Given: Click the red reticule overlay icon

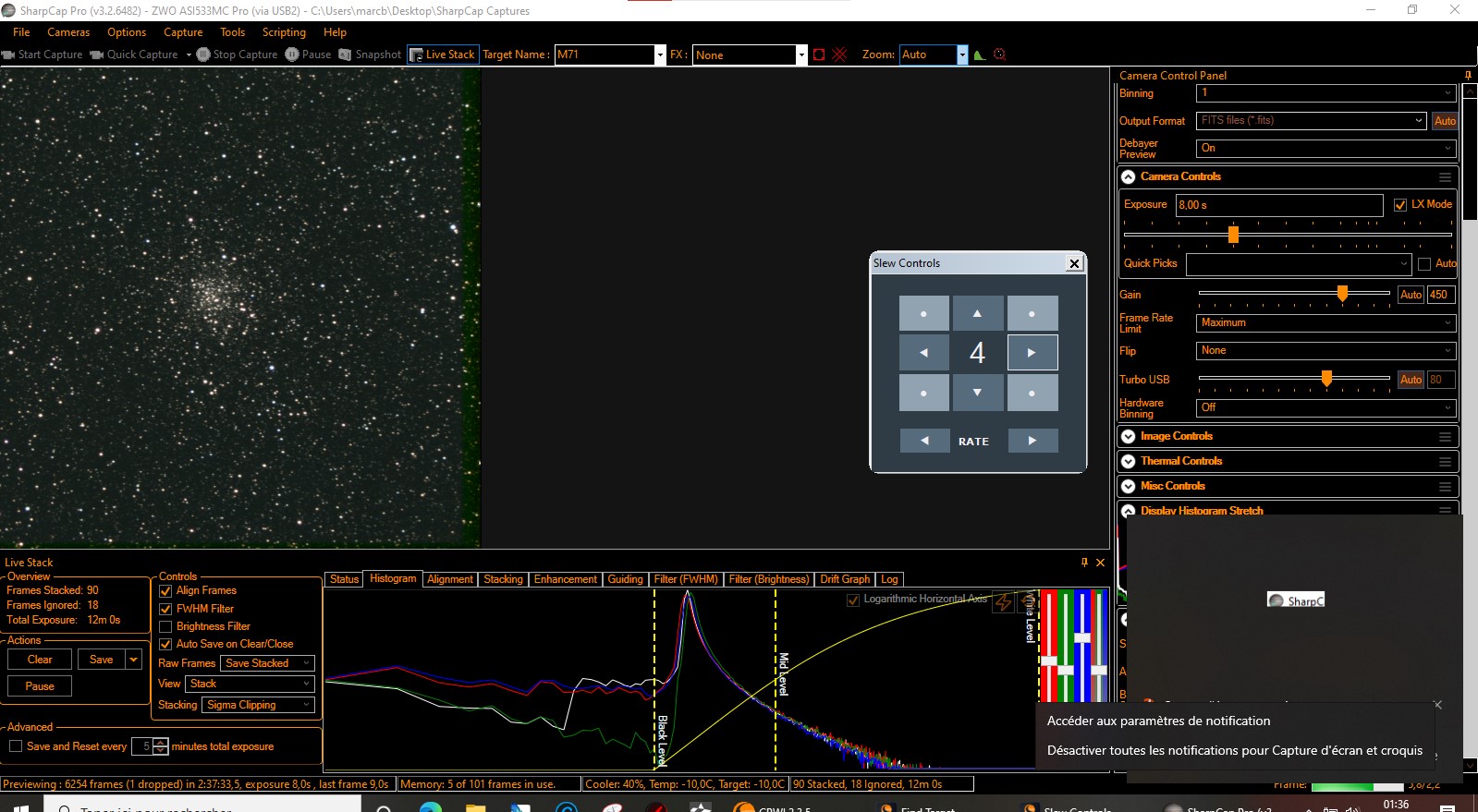Looking at the screenshot, I should [839, 55].
